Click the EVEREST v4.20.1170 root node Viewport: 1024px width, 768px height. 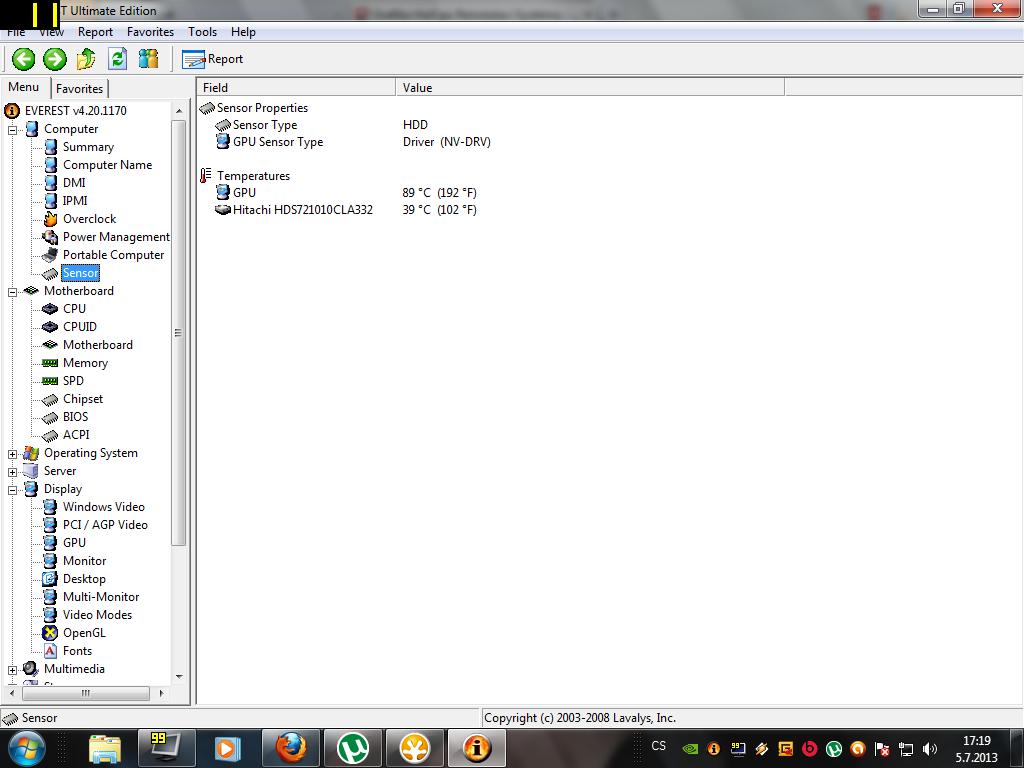tap(75, 111)
